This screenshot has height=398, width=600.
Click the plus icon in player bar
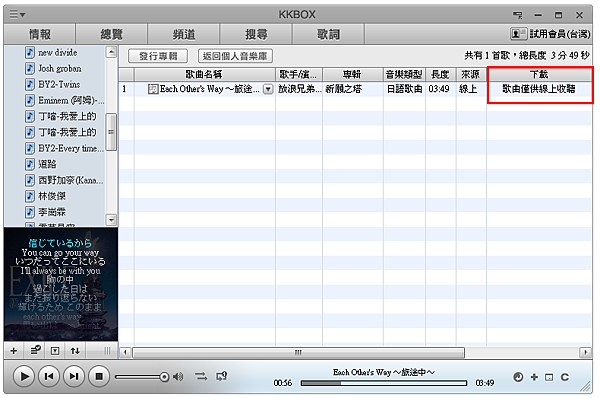click(x=534, y=377)
